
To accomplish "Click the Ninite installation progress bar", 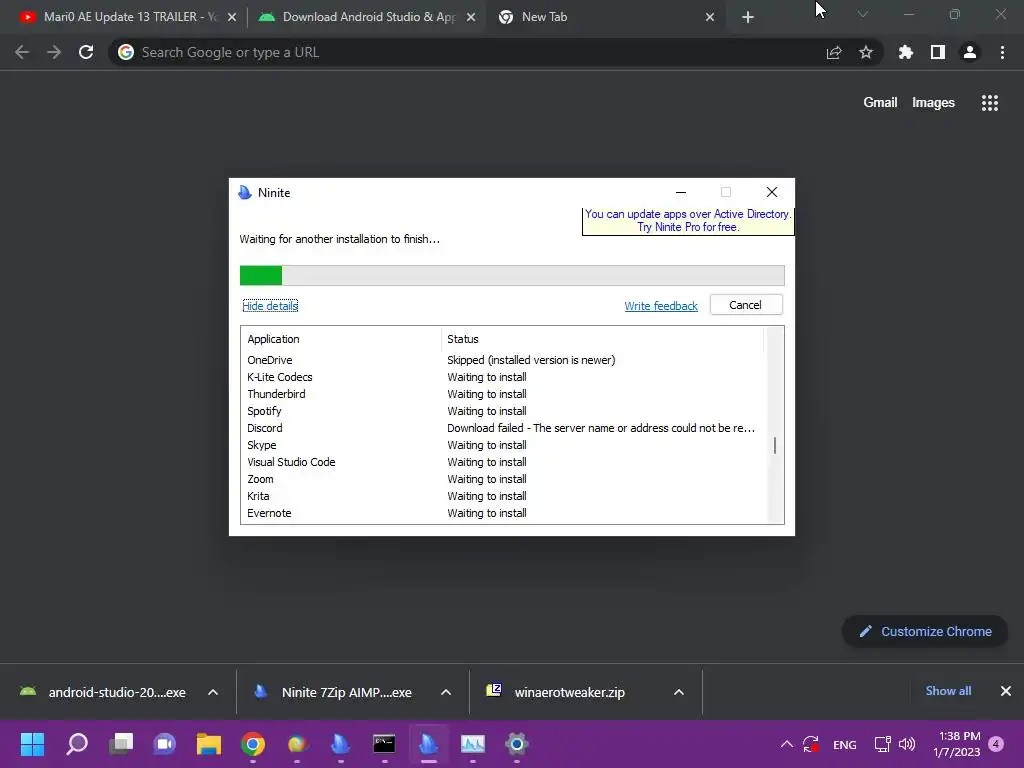I will click(x=512, y=276).
